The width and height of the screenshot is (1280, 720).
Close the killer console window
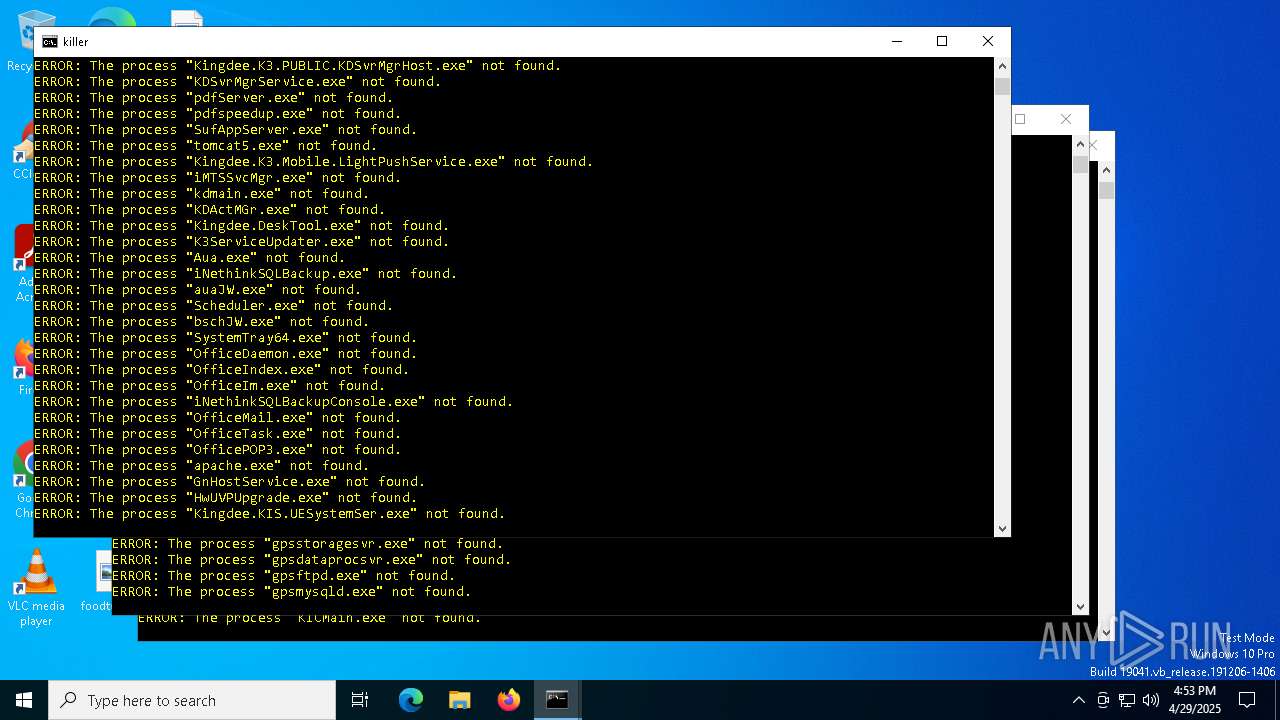[987, 41]
